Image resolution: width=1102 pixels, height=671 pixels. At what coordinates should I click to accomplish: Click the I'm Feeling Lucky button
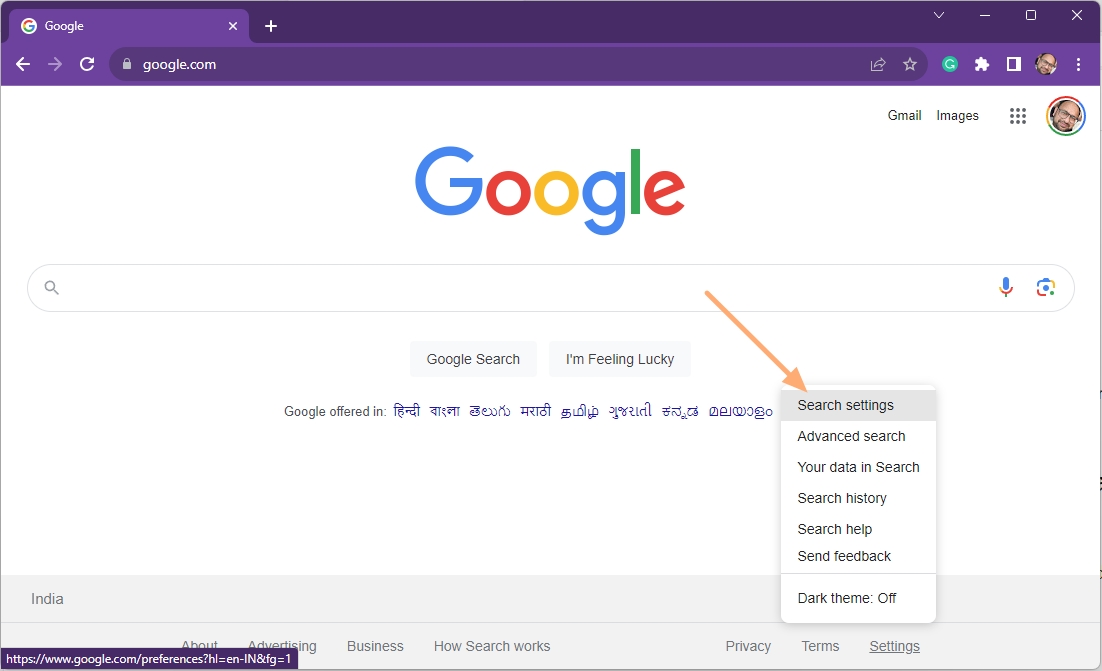(x=620, y=359)
